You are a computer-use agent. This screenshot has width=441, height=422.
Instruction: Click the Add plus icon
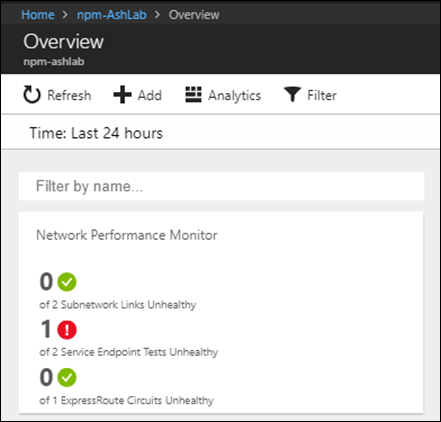(122, 95)
